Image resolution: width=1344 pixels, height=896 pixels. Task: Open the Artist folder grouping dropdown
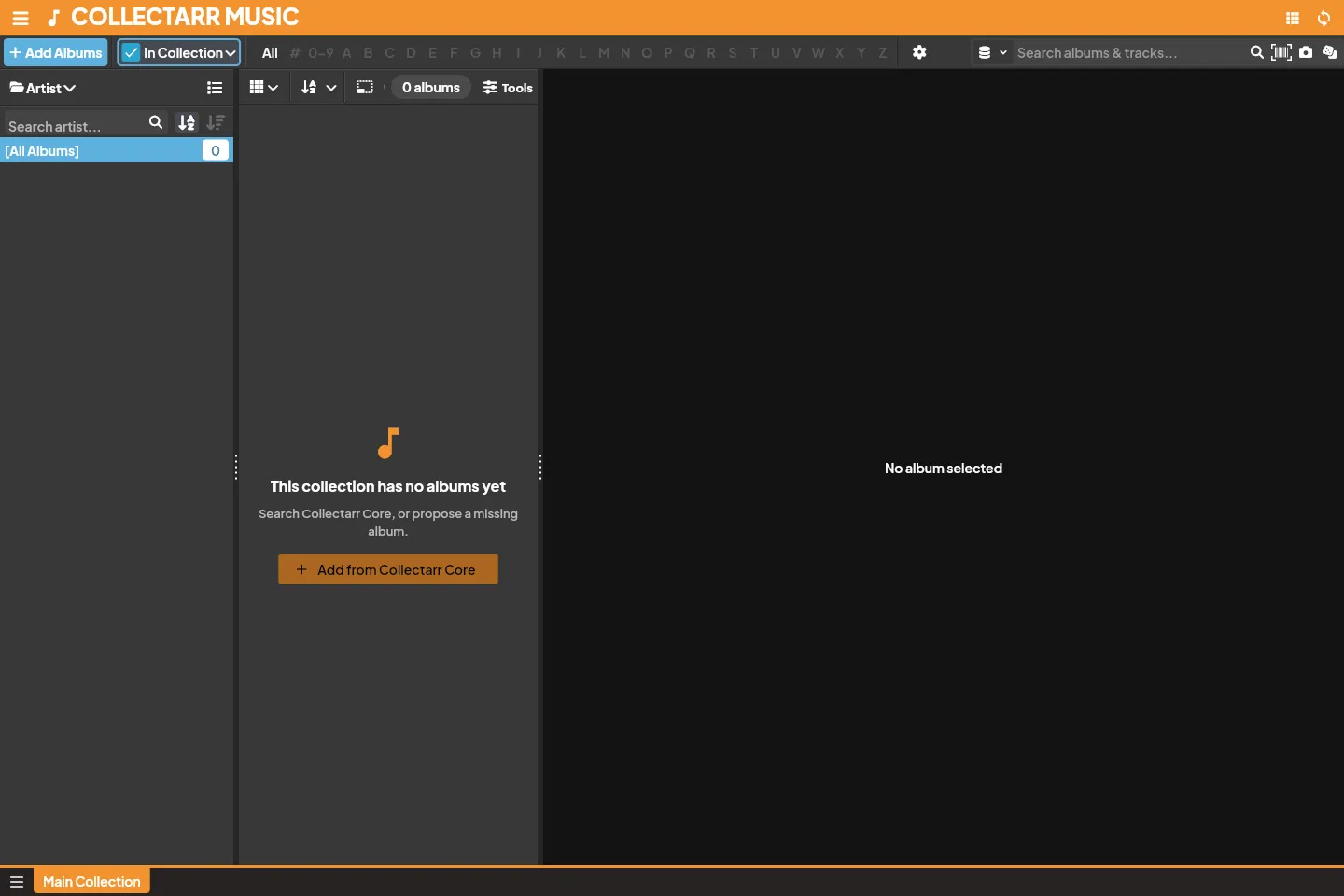43,88
